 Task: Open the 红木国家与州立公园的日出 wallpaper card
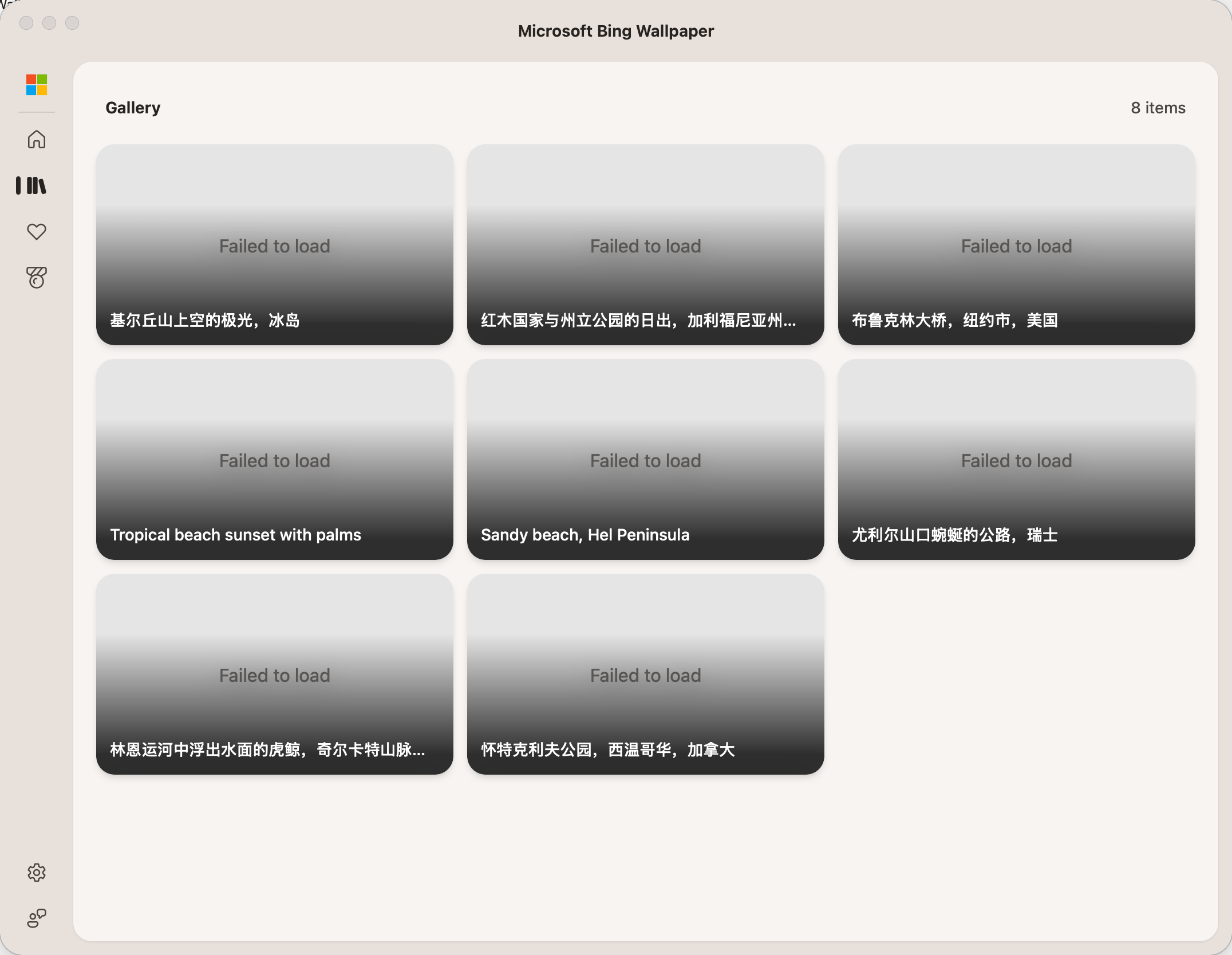click(x=646, y=244)
